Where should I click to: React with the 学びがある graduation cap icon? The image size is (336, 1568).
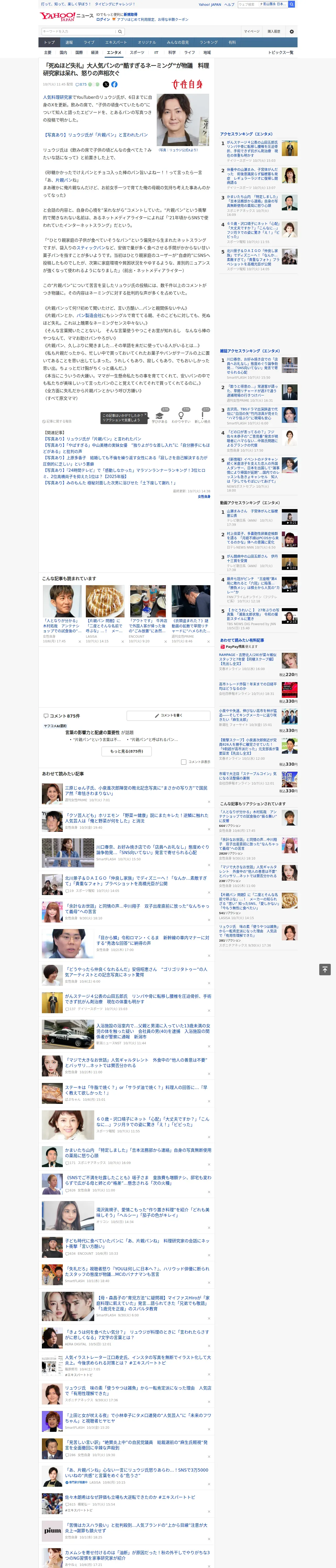pyautogui.click(x=160, y=416)
